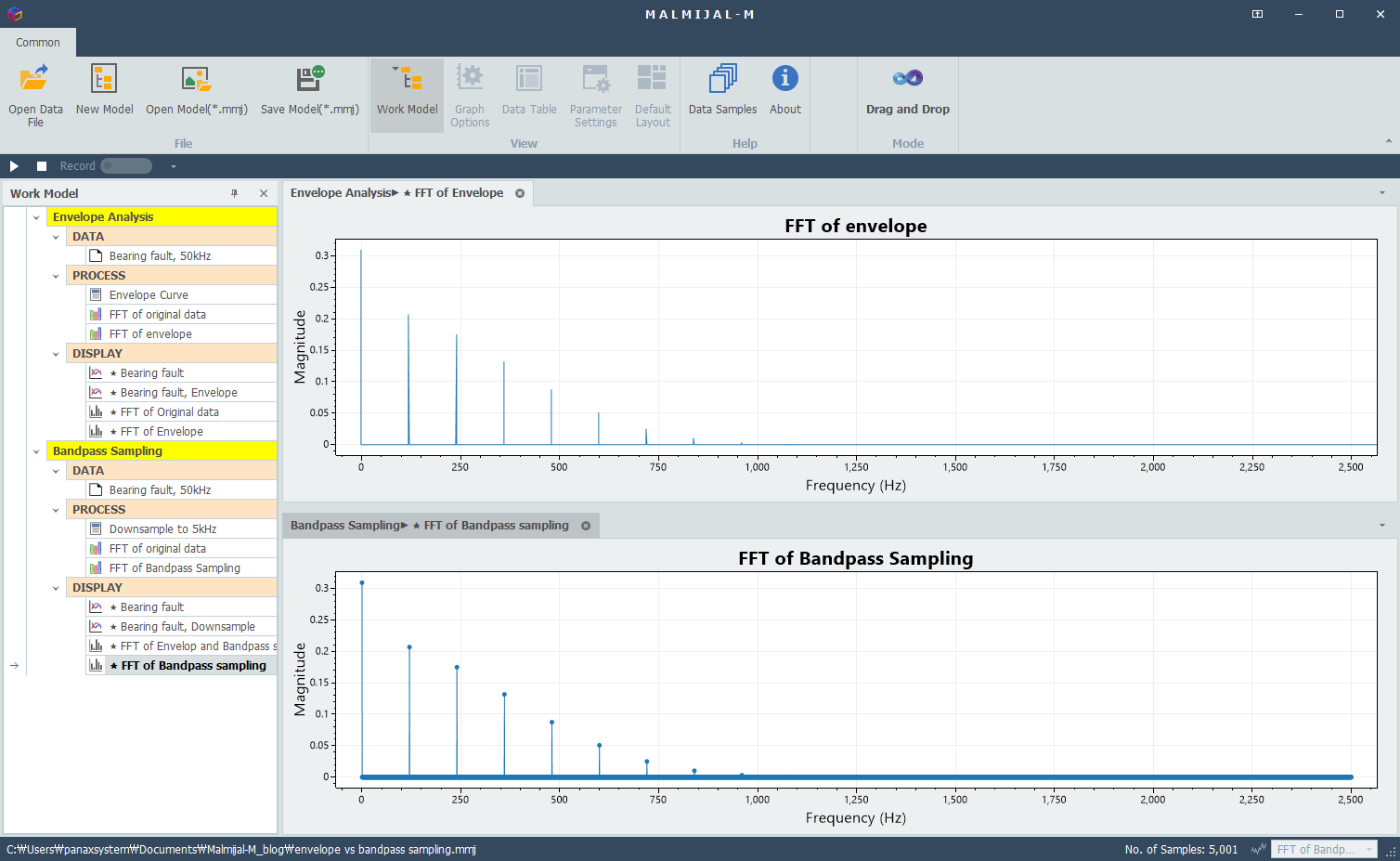Select Bearing fault, Envelope display item
Image resolution: width=1400 pixels, height=861 pixels.
tap(182, 393)
